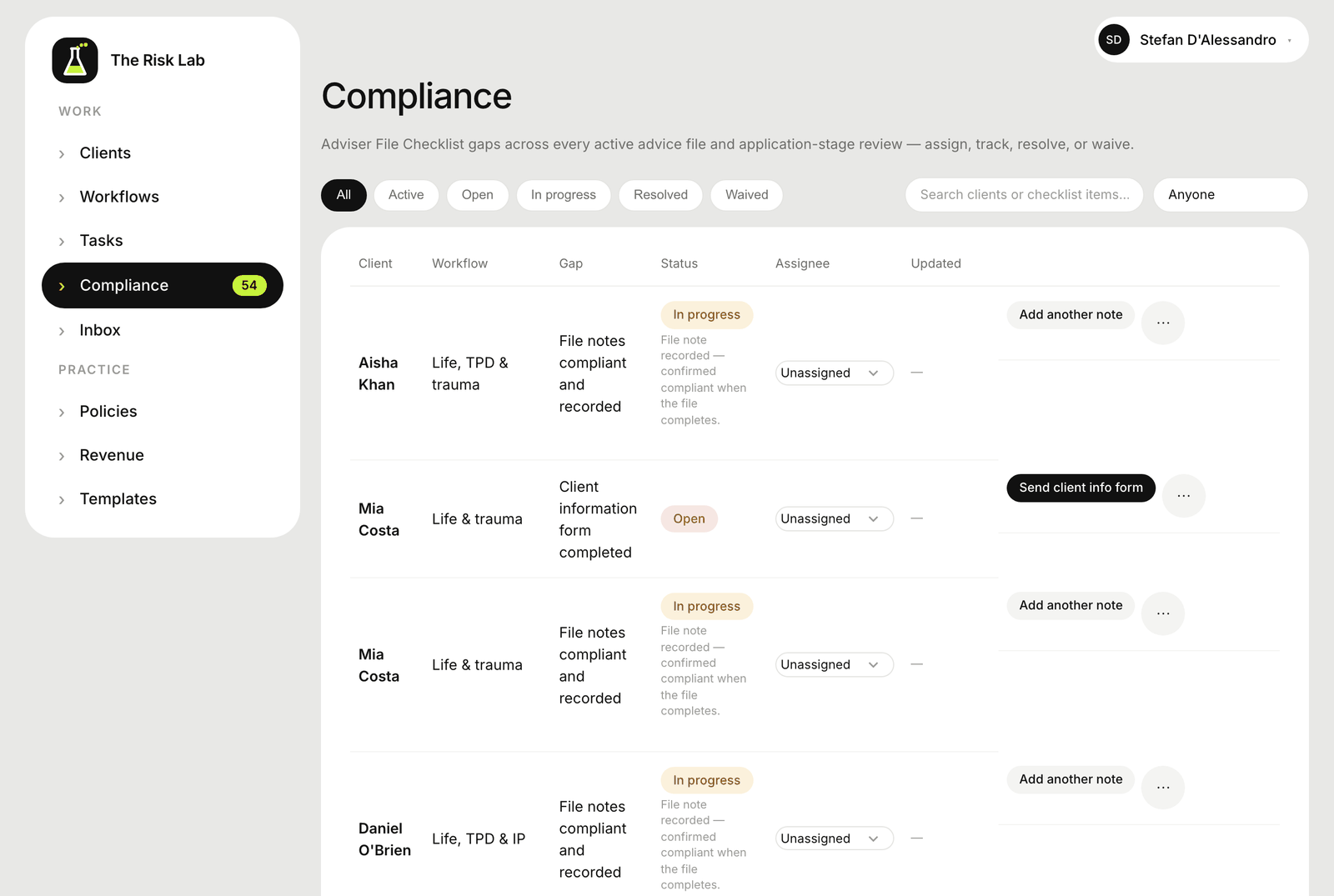1334x896 pixels.
Task: Select the Open filter tab
Action: point(478,195)
